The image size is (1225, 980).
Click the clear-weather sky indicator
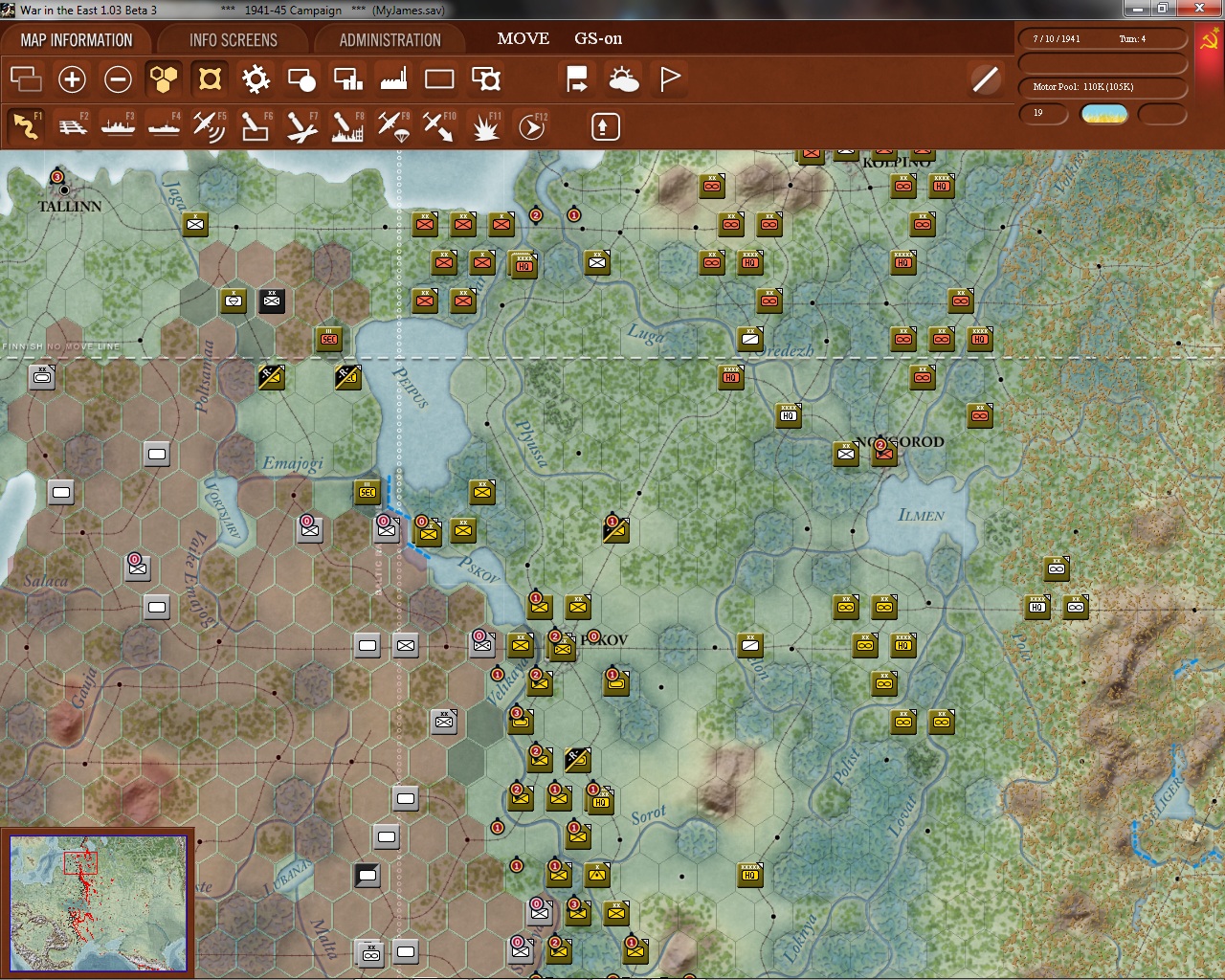(x=1103, y=114)
